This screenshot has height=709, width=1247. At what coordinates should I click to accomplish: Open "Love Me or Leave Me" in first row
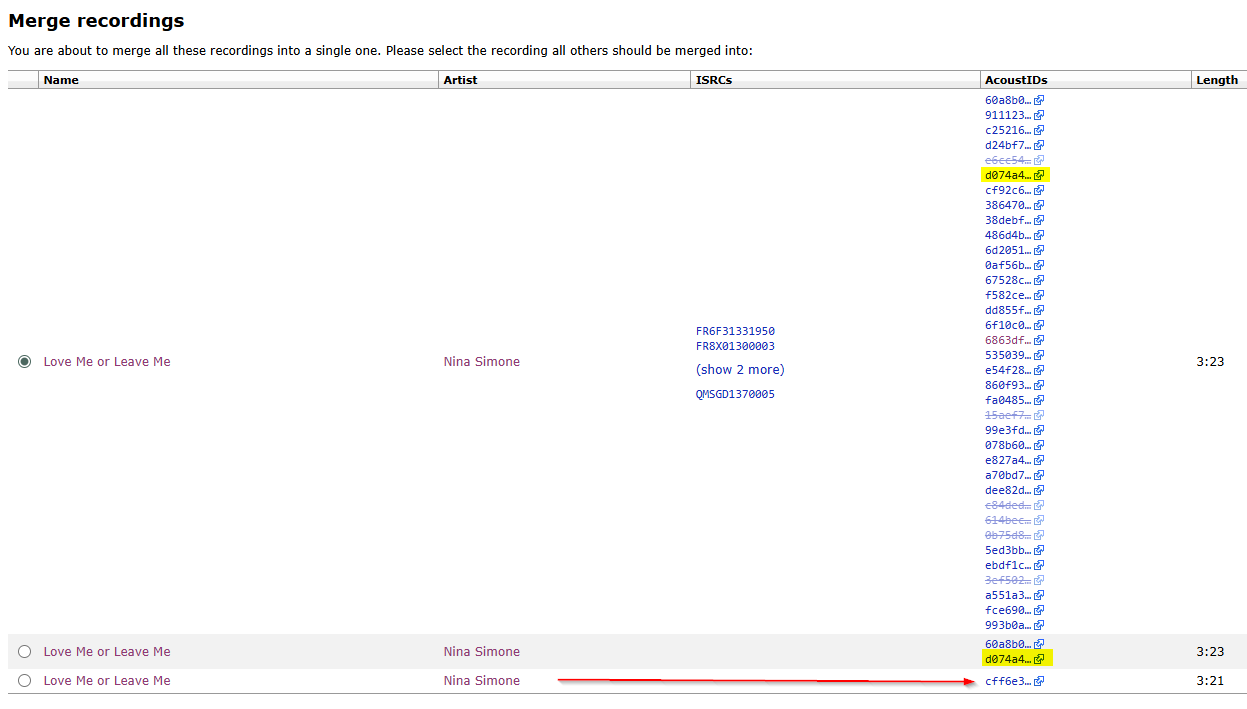click(107, 361)
